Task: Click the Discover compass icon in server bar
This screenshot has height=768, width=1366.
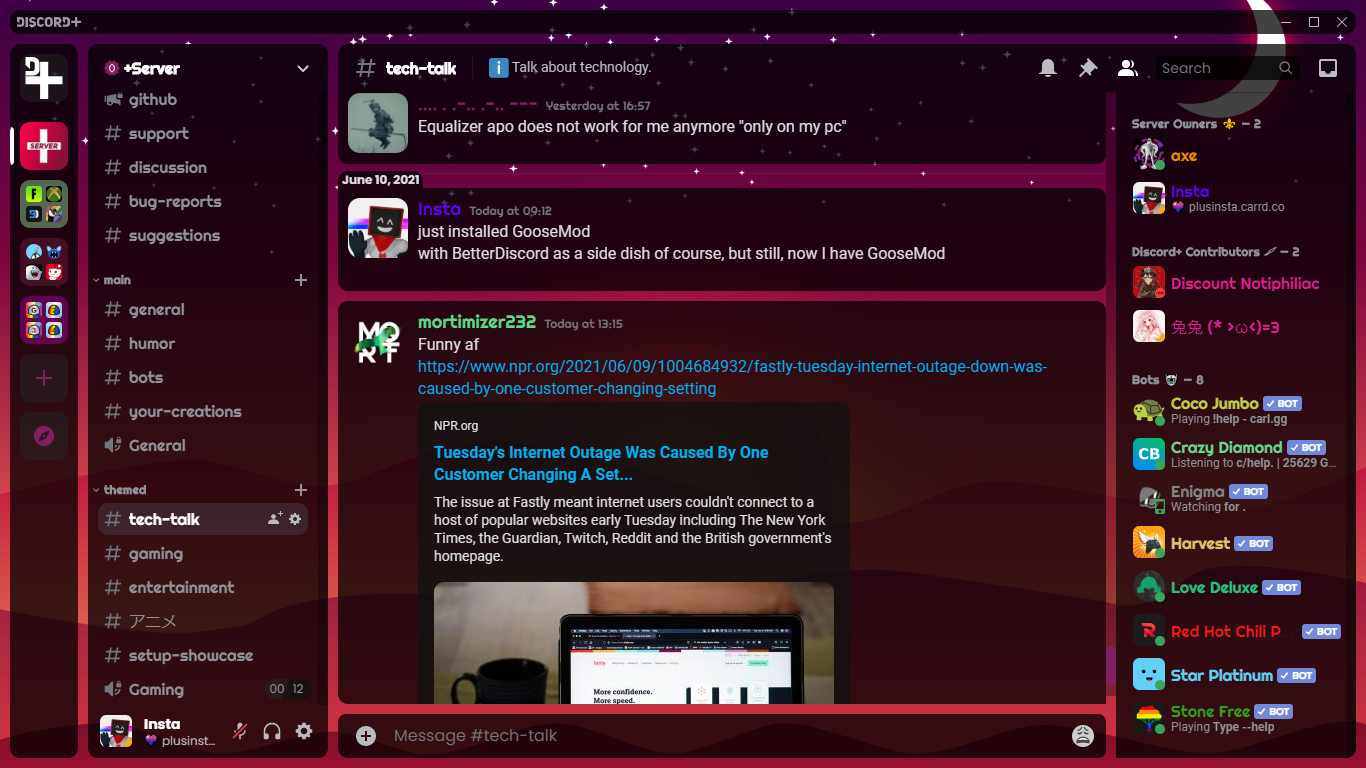Action: point(43,435)
